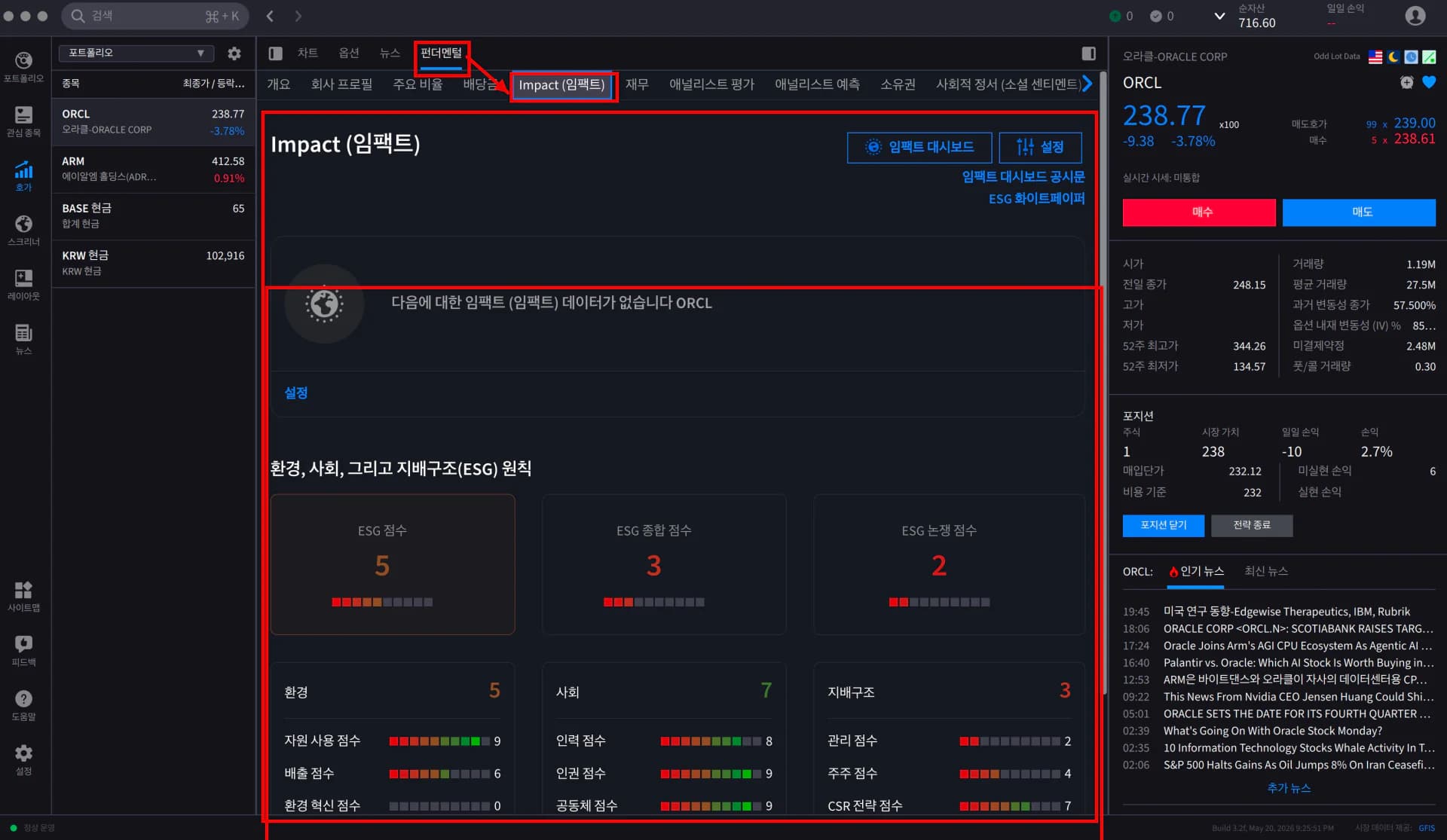Open the 피드백 sidebar icon
Viewport: 1447px width, 840px height.
pyautogui.click(x=23, y=650)
